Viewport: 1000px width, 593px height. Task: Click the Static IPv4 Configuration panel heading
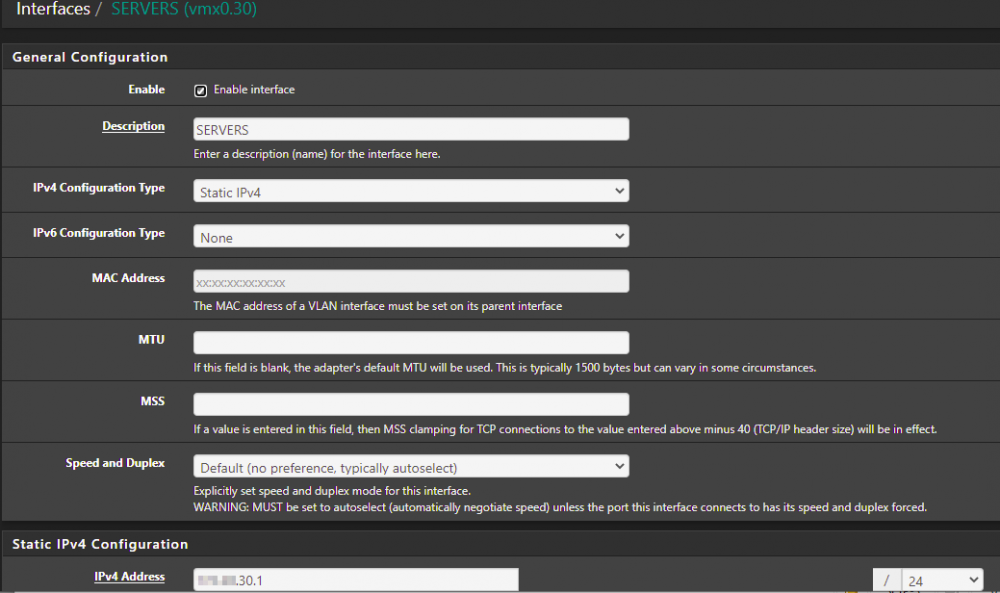tap(100, 545)
